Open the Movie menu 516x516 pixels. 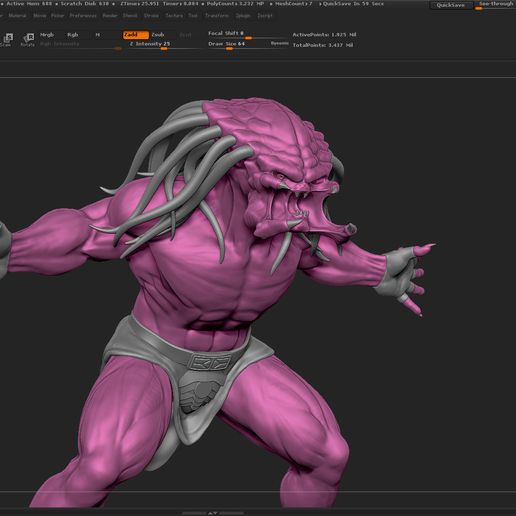coord(40,16)
